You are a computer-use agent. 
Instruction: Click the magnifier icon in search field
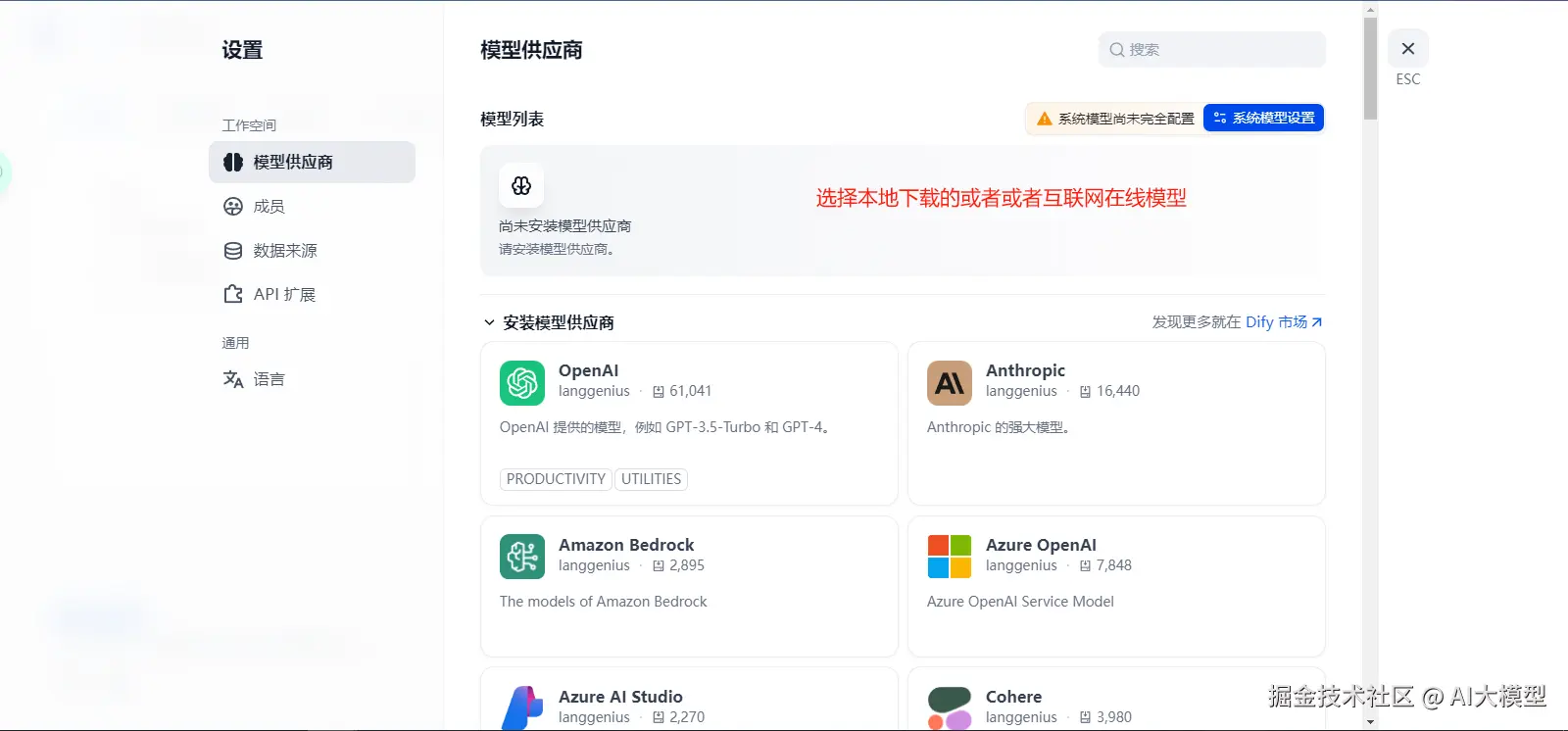tap(1116, 50)
